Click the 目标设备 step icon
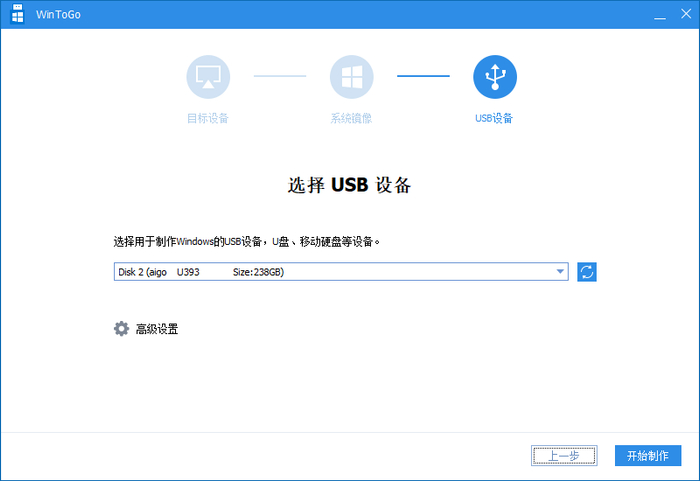The height and width of the screenshot is (481, 700). click(x=208, y=77)
